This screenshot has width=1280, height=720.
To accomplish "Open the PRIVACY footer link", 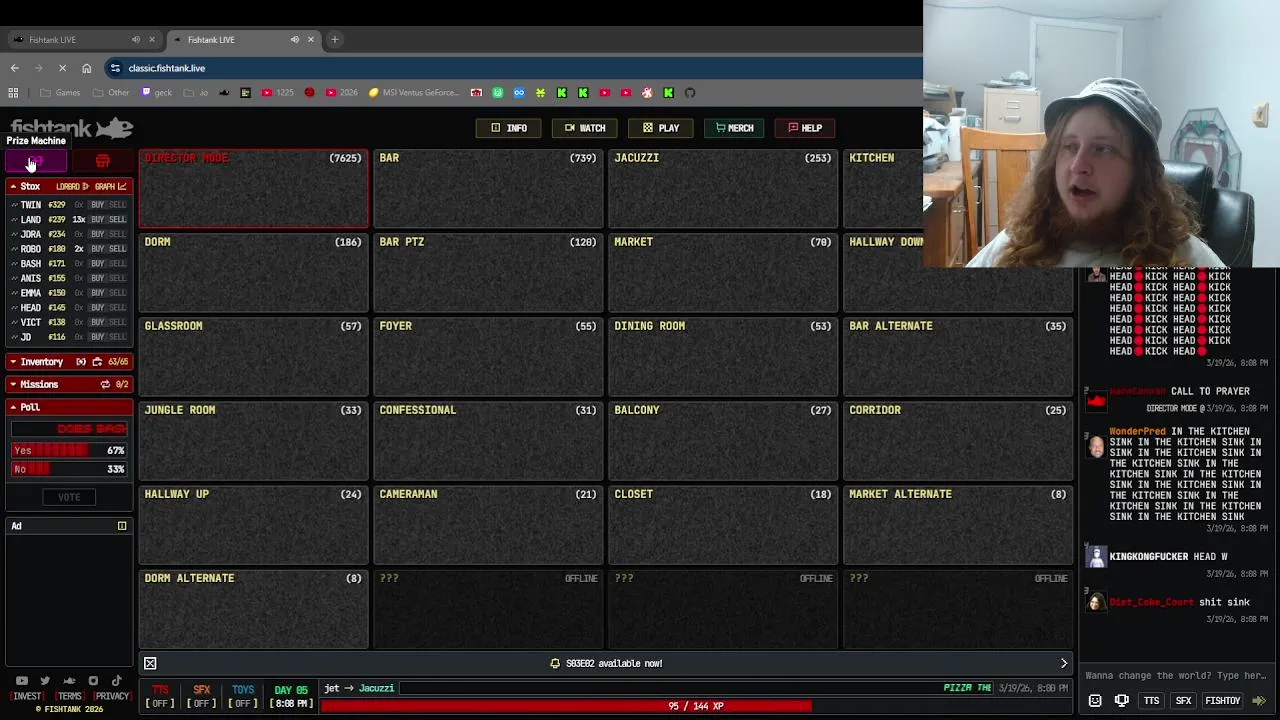I will point(112,697).
